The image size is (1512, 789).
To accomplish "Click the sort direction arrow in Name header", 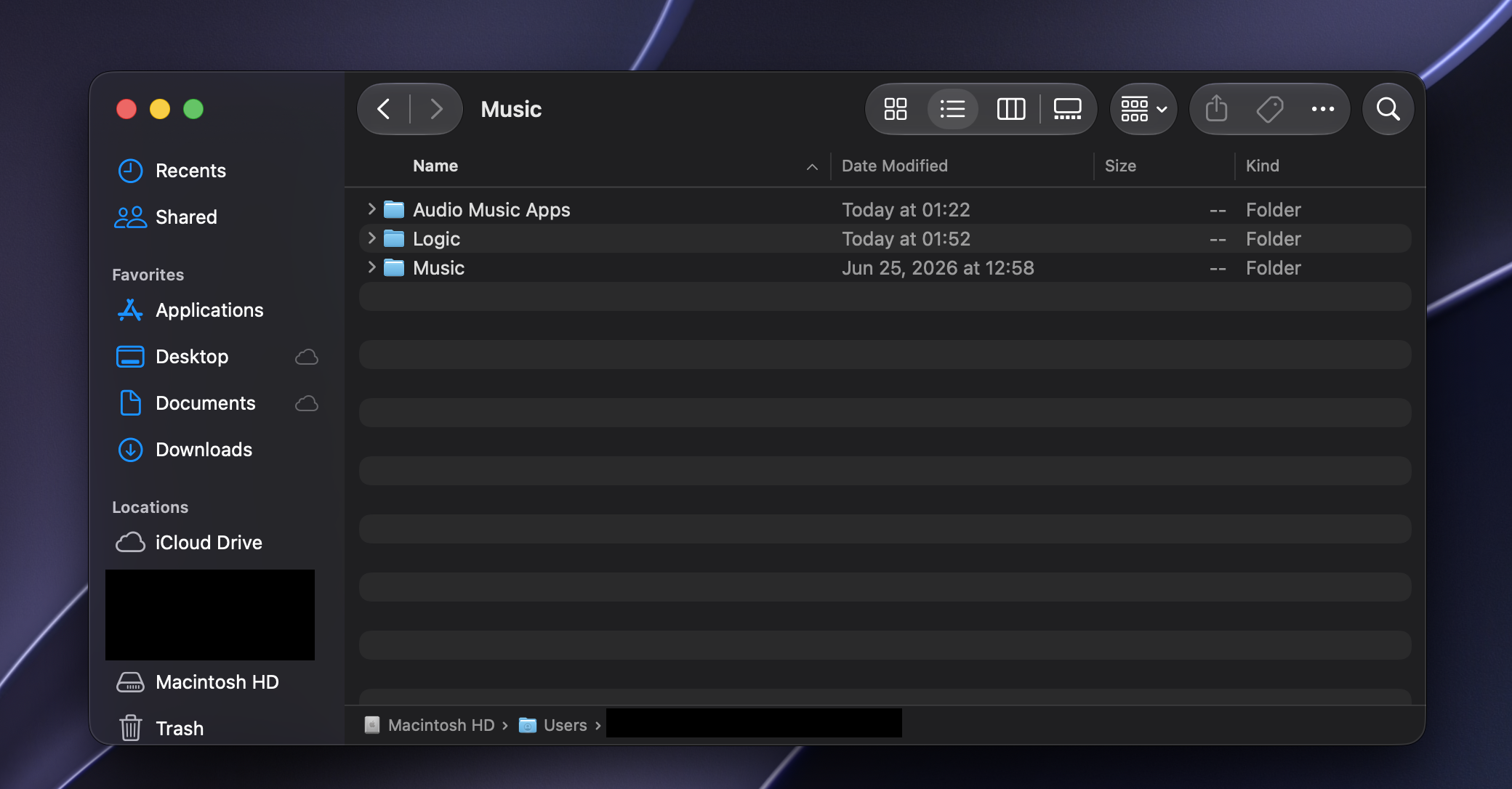I will click(x=812, y=167).
